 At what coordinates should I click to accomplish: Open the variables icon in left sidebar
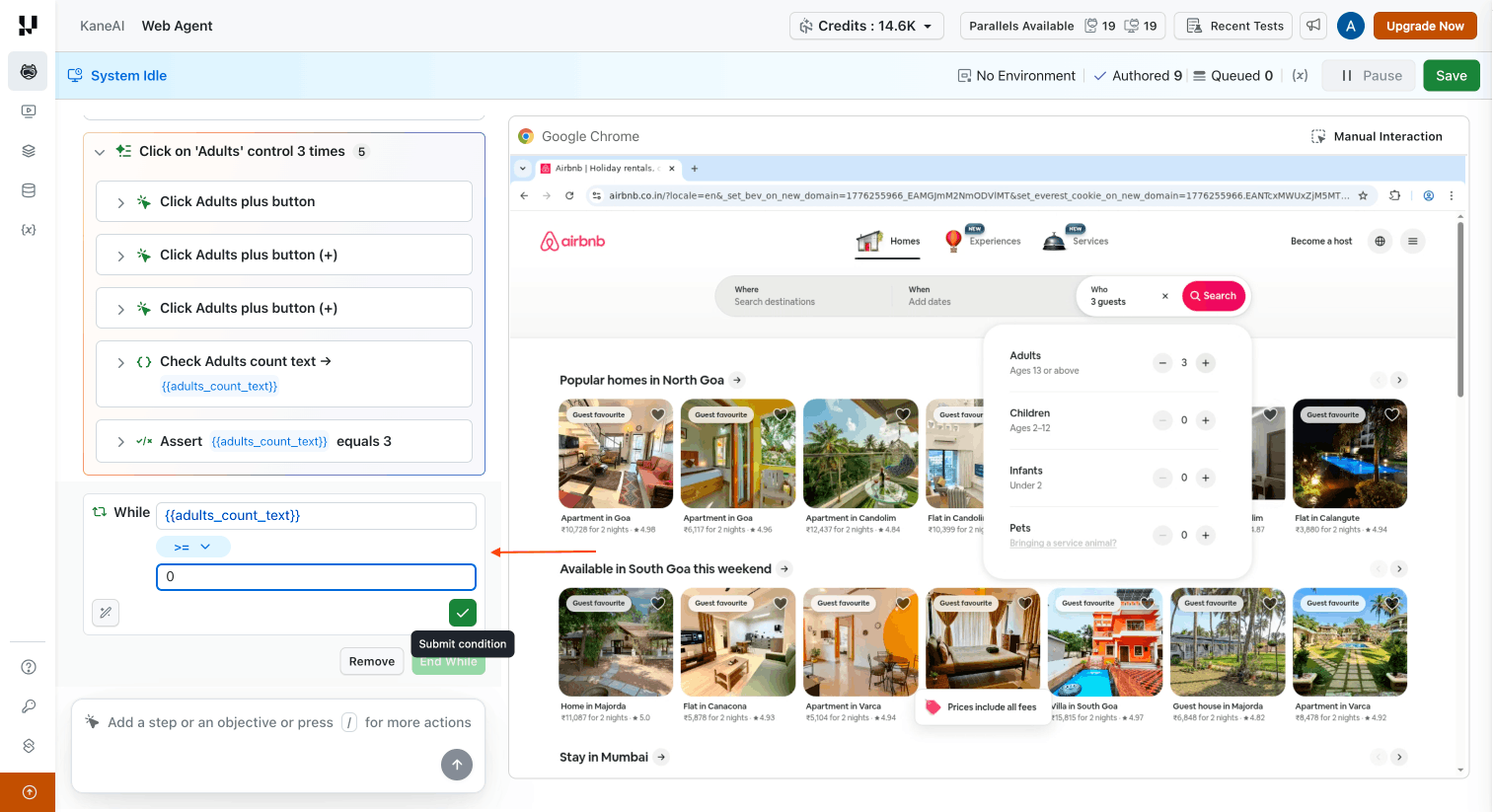click(29, 230)
